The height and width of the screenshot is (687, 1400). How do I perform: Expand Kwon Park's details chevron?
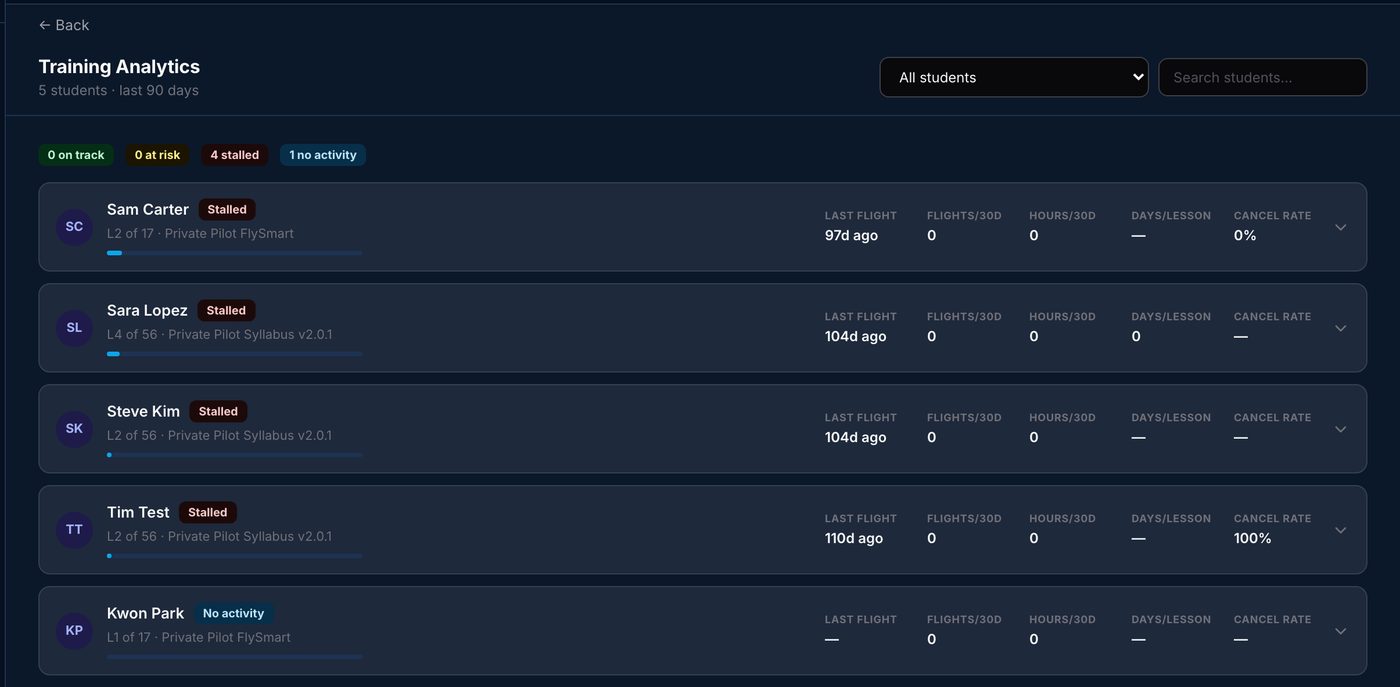(x=1341, y=631)
